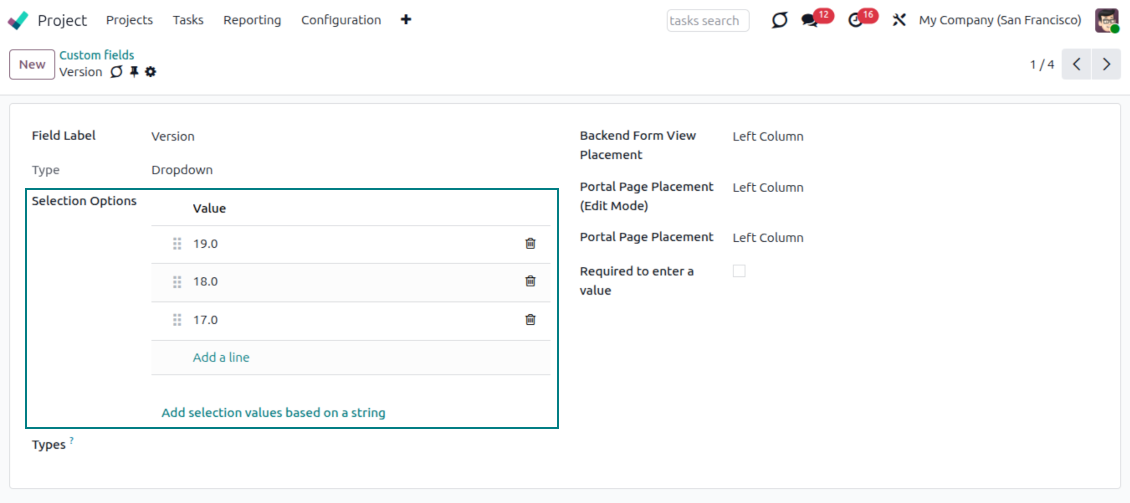1130x503 pixels.
Task: Open the Type dropdown showing Dropdown
Action: pos(182,170)
